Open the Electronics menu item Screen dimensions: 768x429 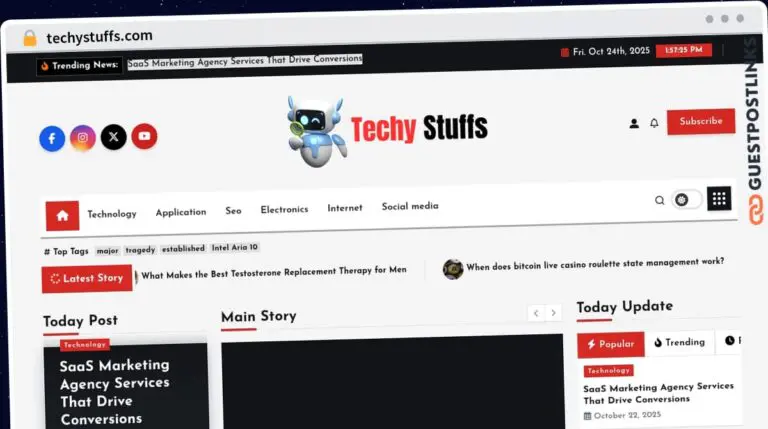[x=284, y=210]
